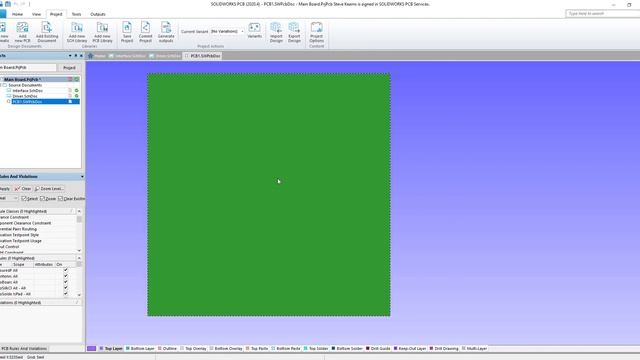Toggle the Clear Existing checkbox
The height and width of the screenshot is (360, 640).
coord(60,198)
